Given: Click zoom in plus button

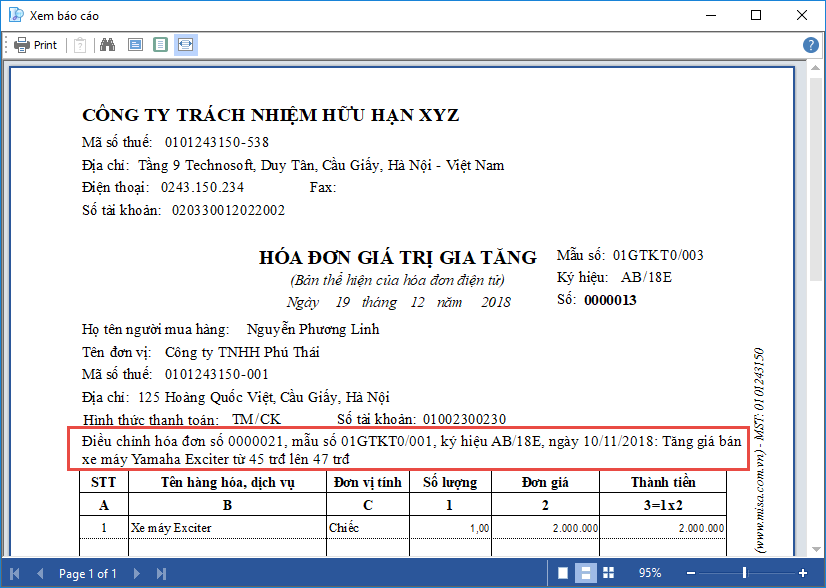Looking at the screenshot, I should (x=802, y=573).
